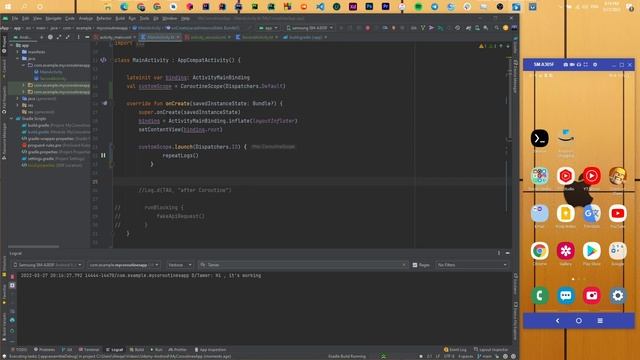Click the Logcat search field containing Tamer
The width and height of the screenshot is (640, 360).
[302, 265]
